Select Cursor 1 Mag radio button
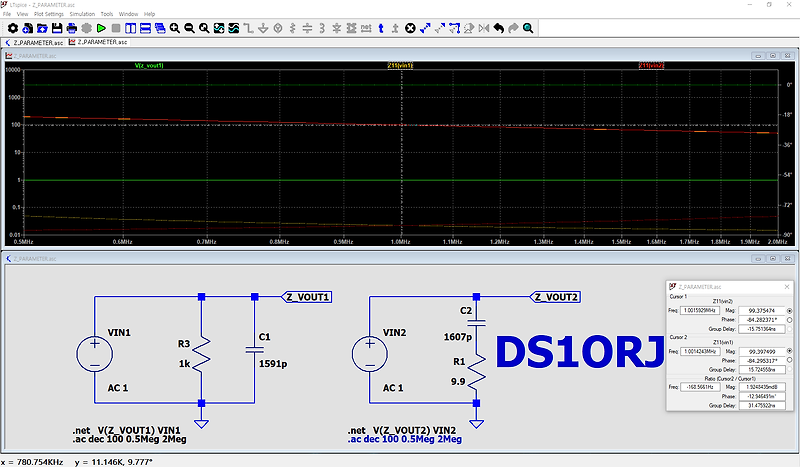 (x=789, y=310)
